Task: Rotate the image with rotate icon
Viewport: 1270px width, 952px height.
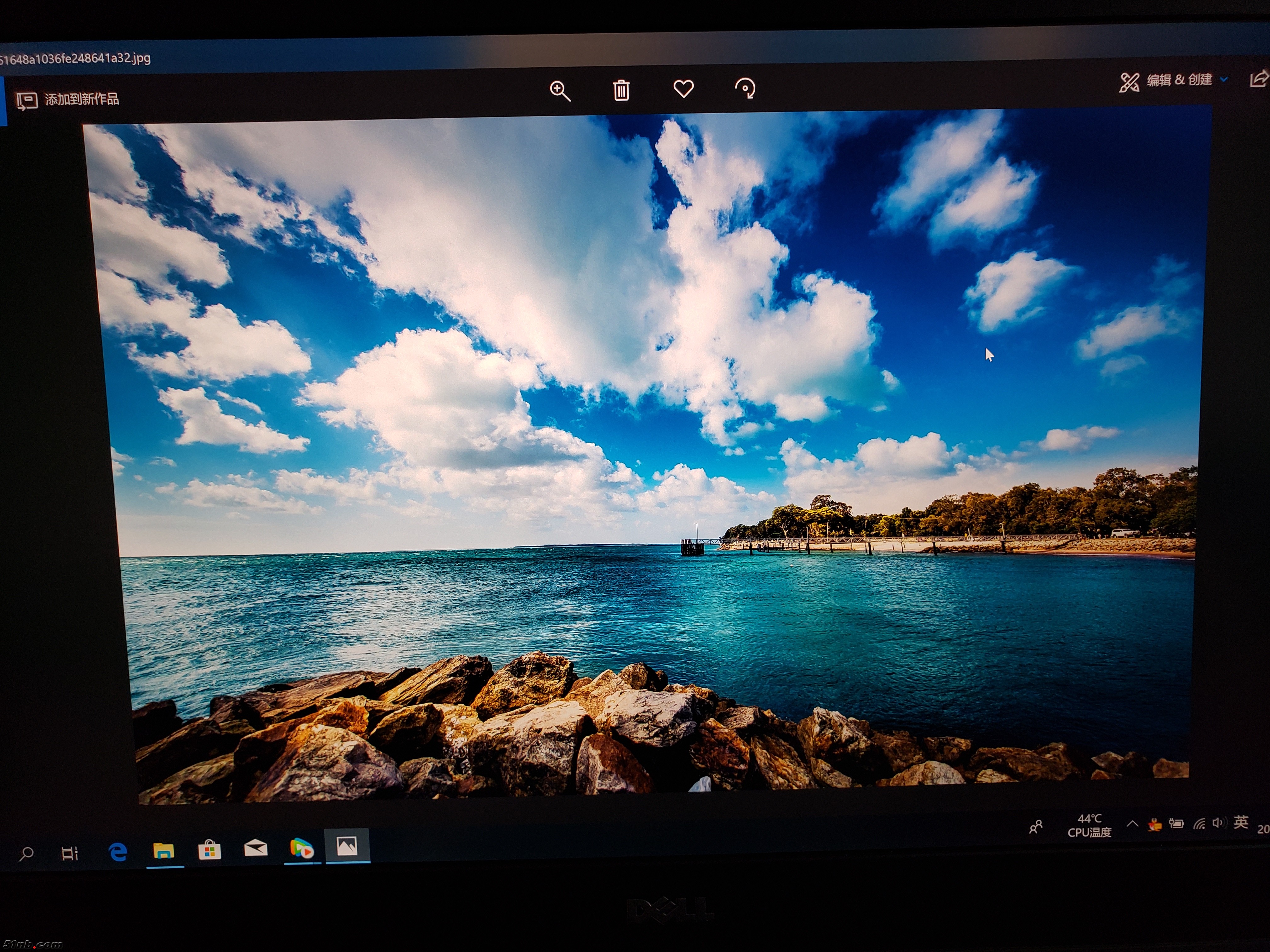Action: coord(745,88)
